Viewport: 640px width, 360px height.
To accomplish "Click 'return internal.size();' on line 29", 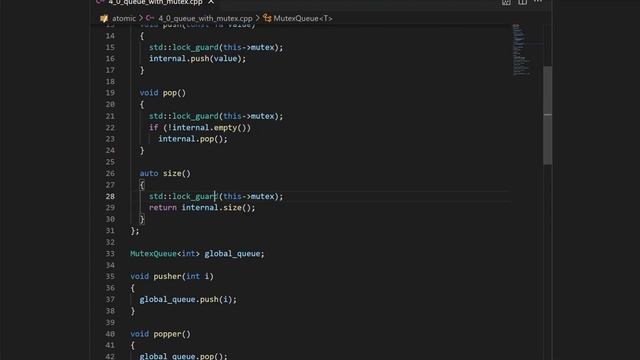I will coord(202,208).
